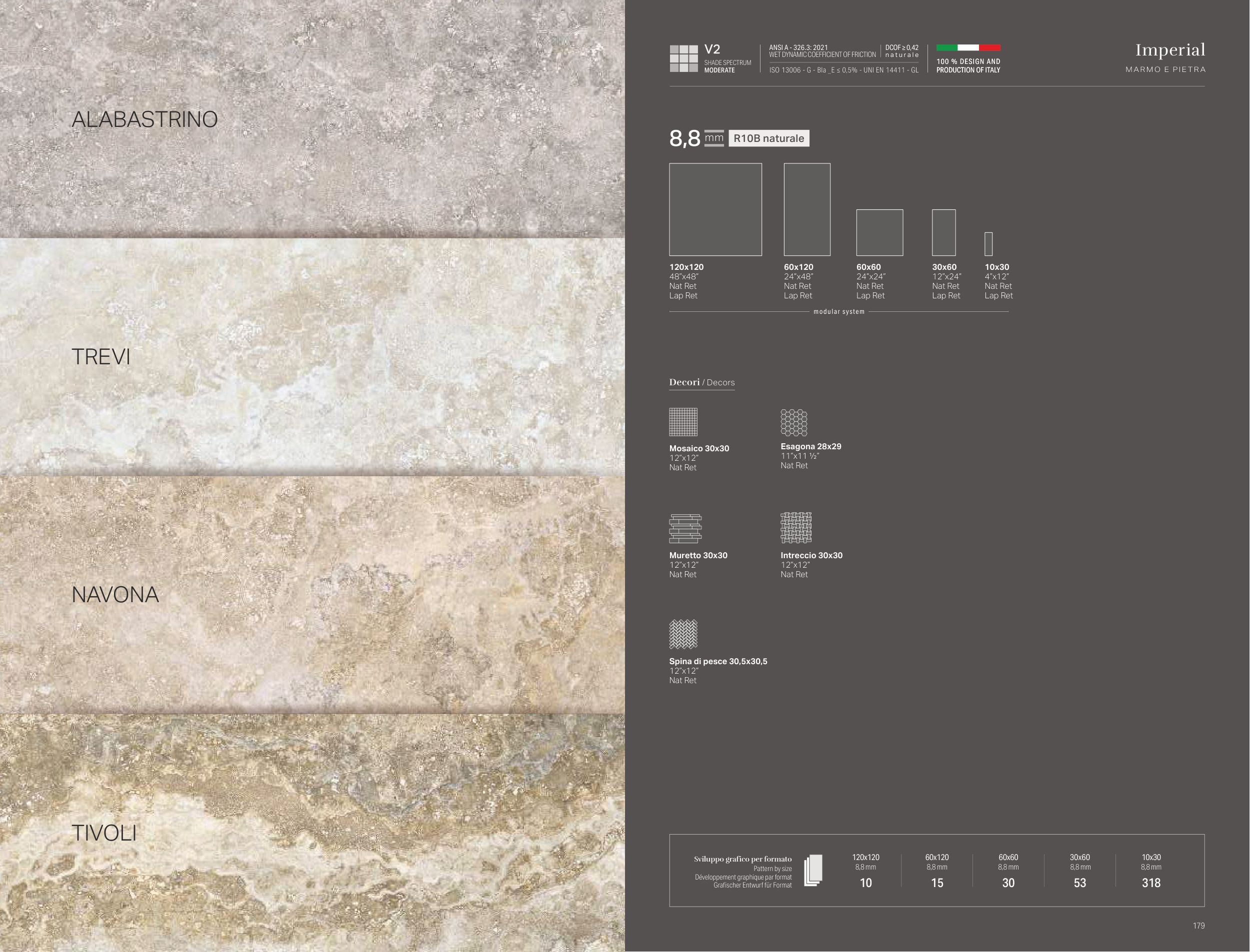This screenshot has width=1250, height=952.
Task: Pick the Trevi light stone swatch
Action: 312,357
